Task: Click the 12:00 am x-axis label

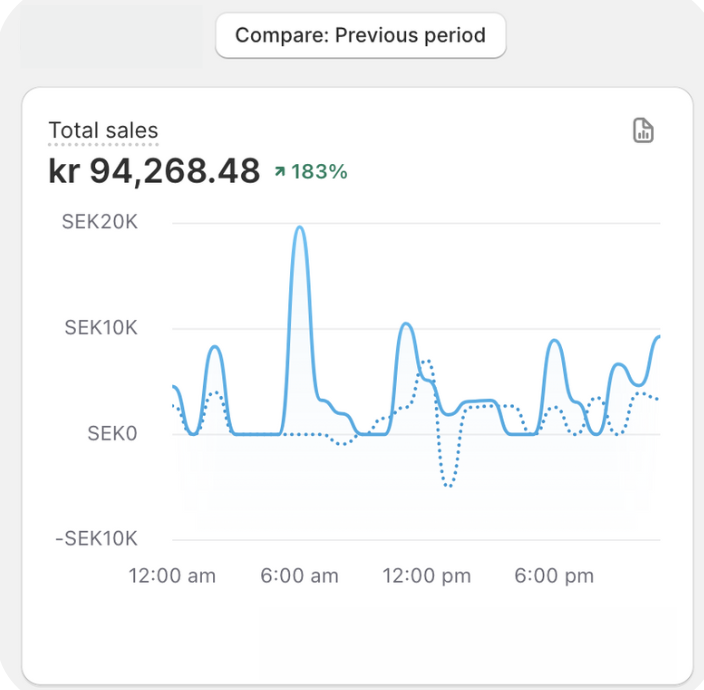Action: click(x=172, y=576)
